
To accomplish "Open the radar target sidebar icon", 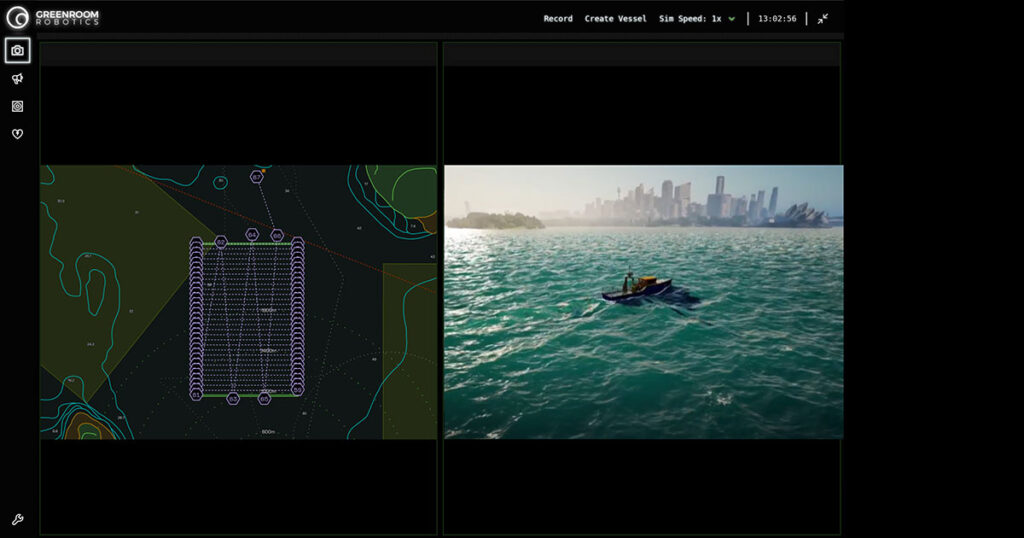I will (17, 106).
